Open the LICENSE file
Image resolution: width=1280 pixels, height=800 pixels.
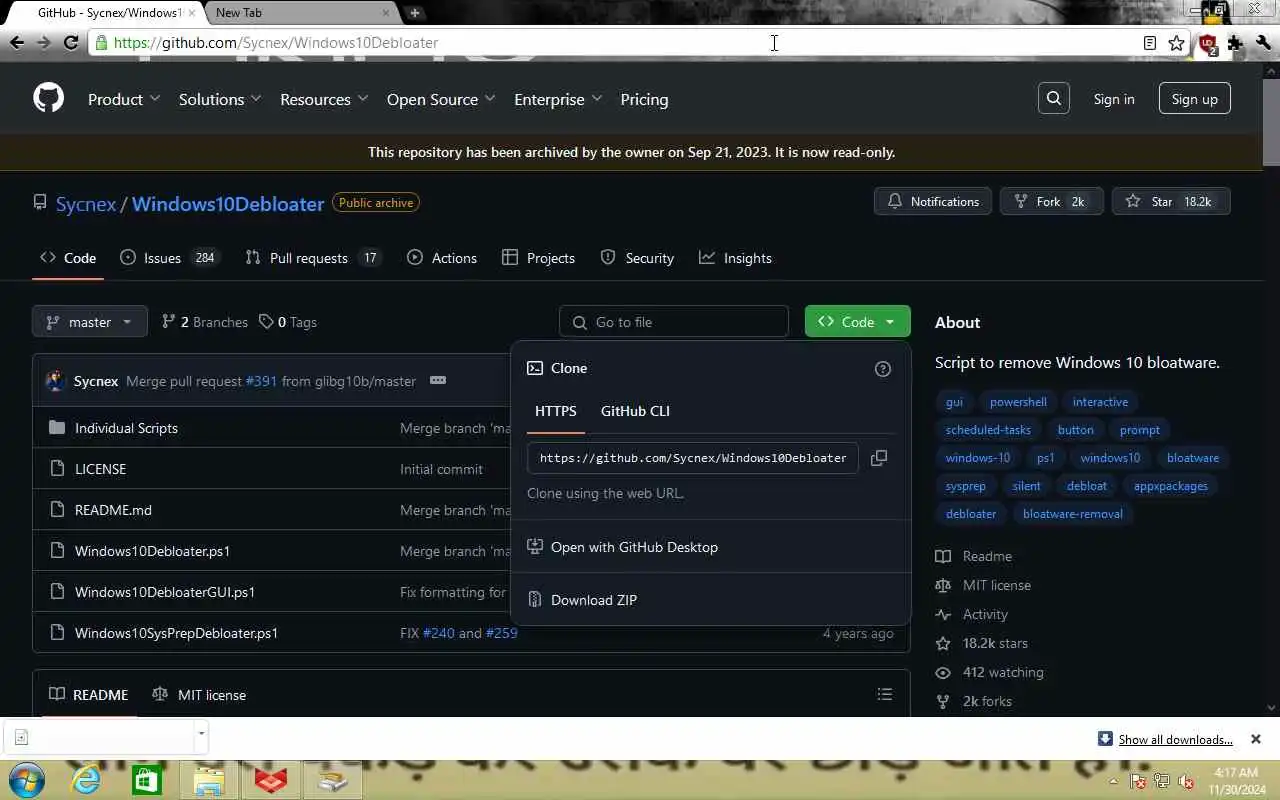coord(100,469)
